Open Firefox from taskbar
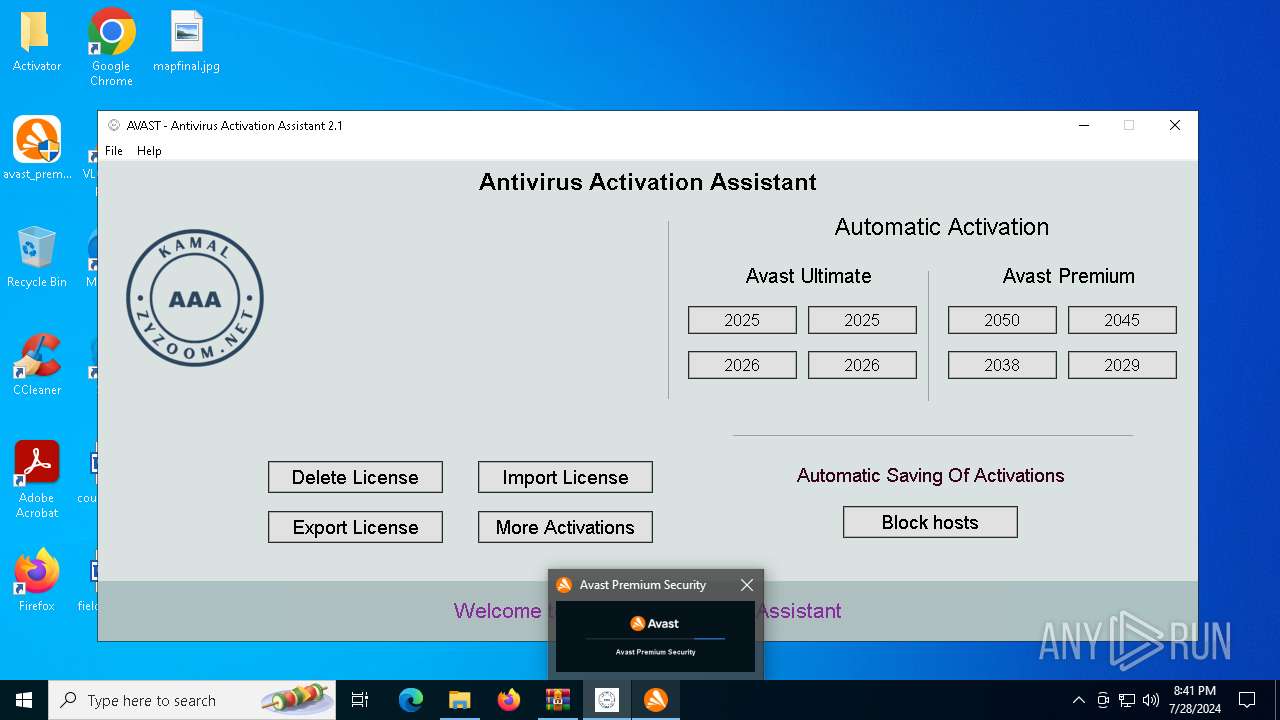Screen dimensions: 1280x720 pyautogui.click(x=509, y=700)
